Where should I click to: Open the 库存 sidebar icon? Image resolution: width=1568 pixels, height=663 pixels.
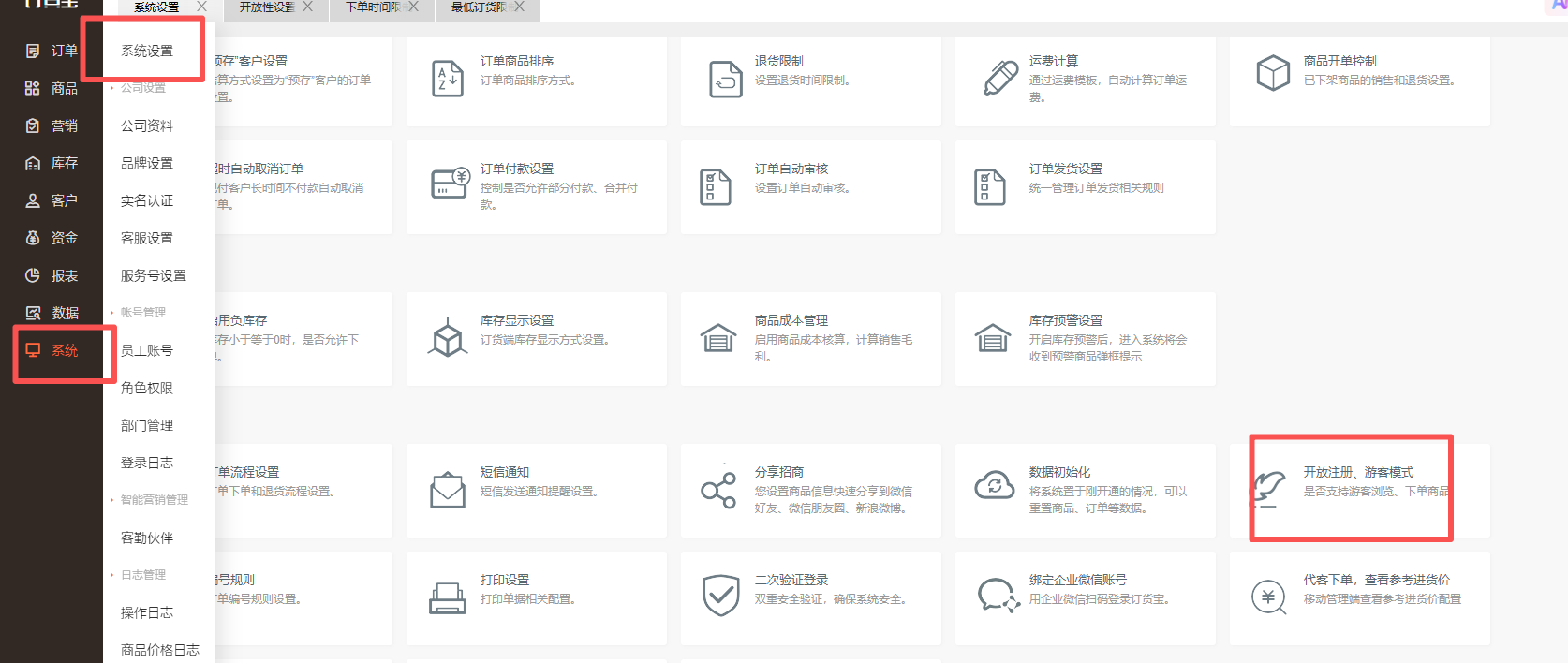33,163
